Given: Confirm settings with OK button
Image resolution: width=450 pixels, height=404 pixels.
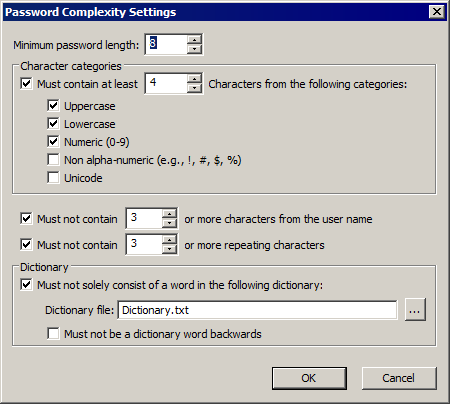Looking at the screenshot, I should tap(309, 378).
